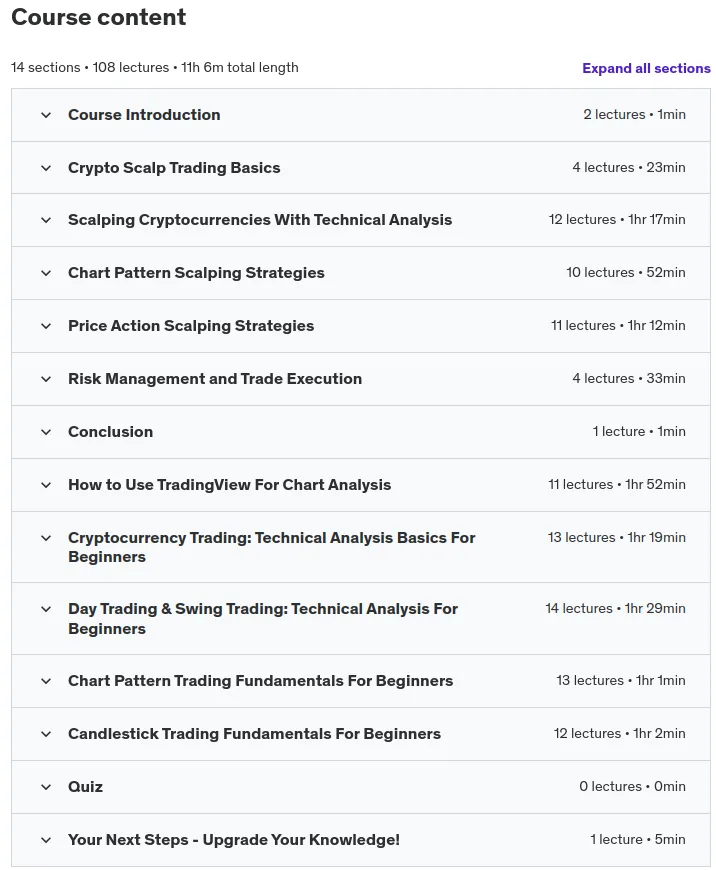Open the Quiz section row

(x=361, y=787)
